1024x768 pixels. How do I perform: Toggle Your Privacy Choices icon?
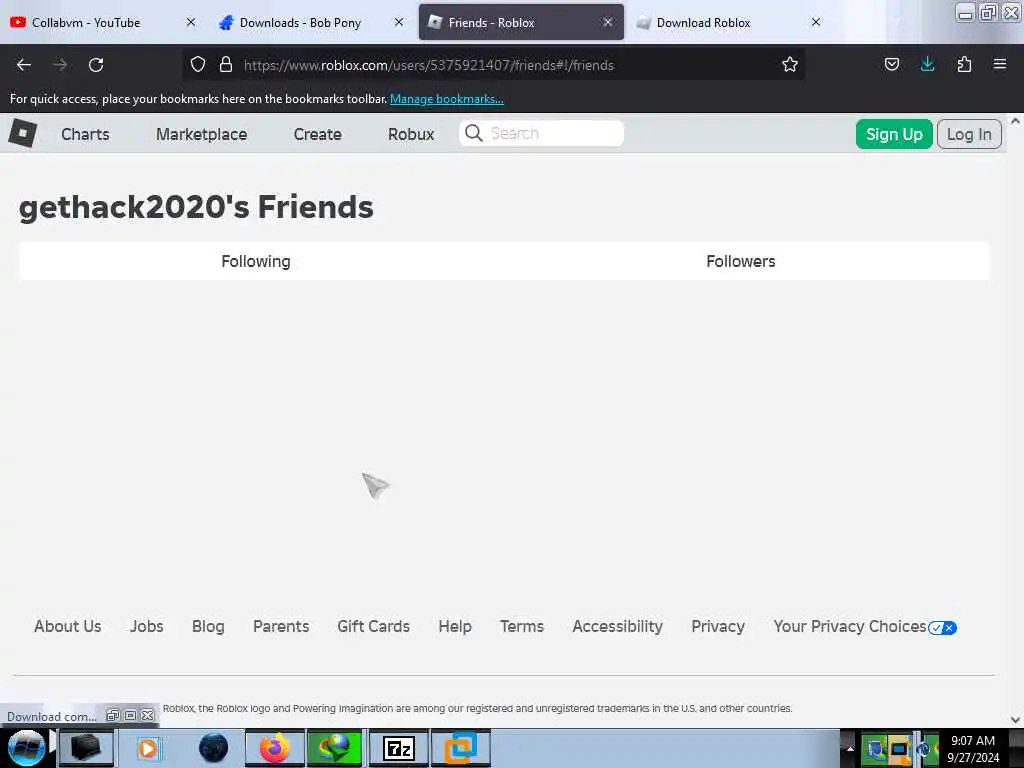point(942,628)
